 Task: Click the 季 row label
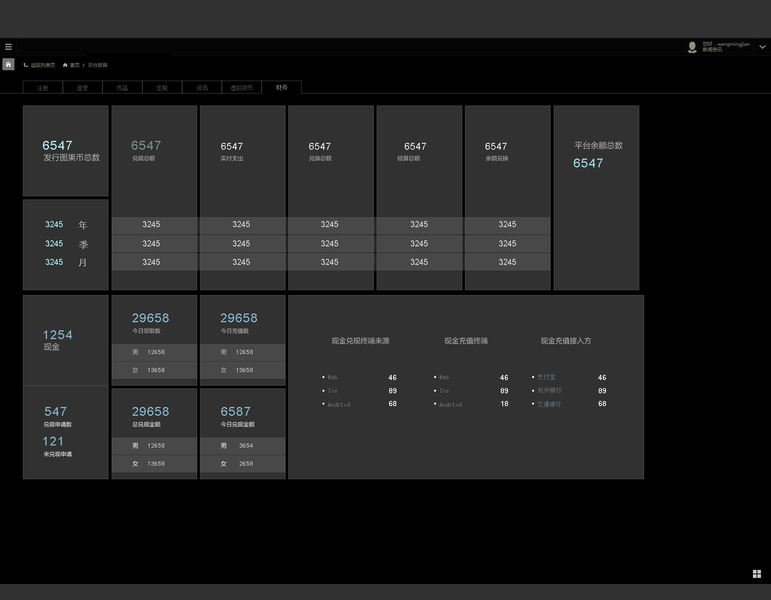click(x=83, y=244)
